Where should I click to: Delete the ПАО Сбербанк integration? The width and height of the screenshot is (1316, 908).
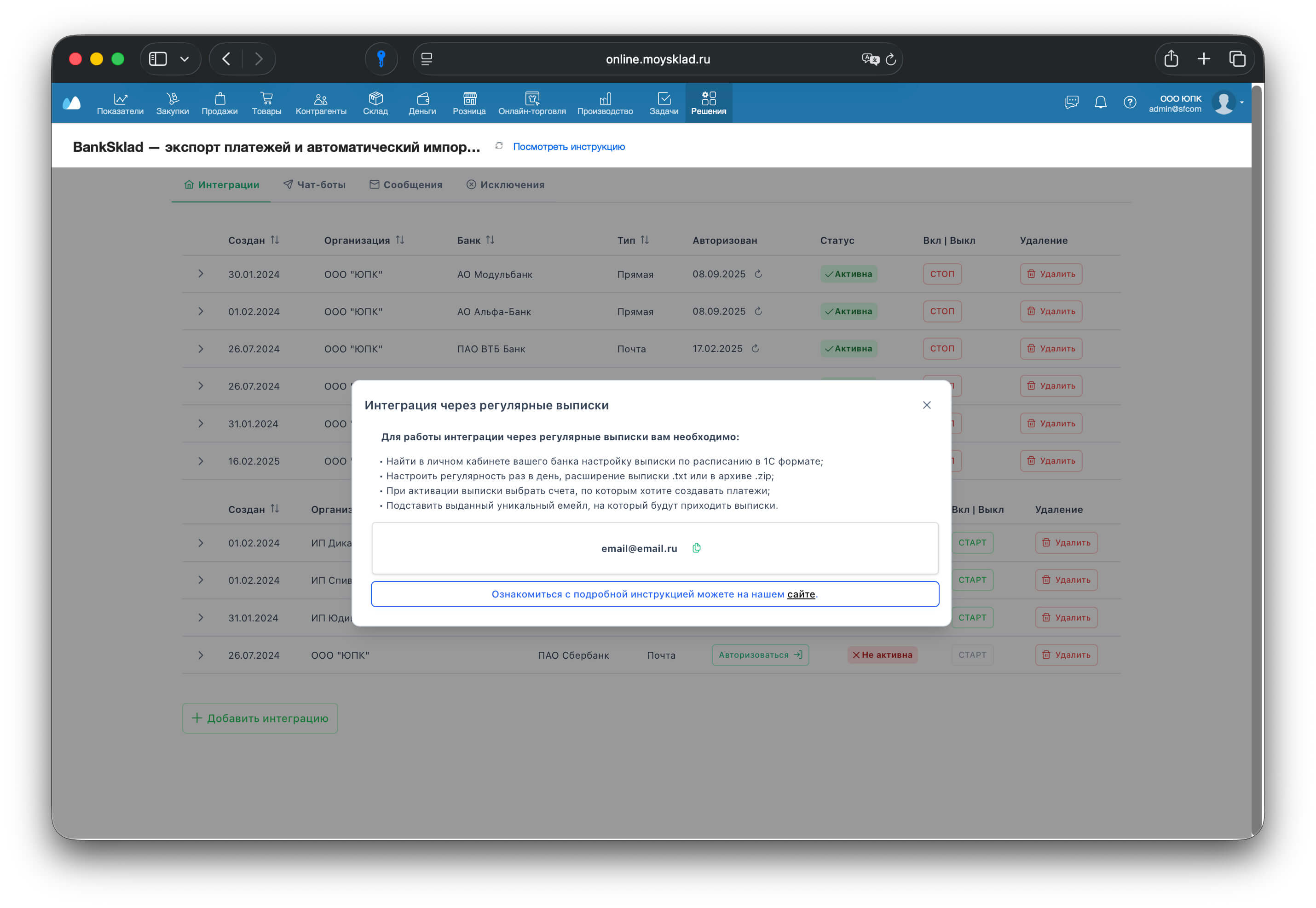tap(1066, 655)
